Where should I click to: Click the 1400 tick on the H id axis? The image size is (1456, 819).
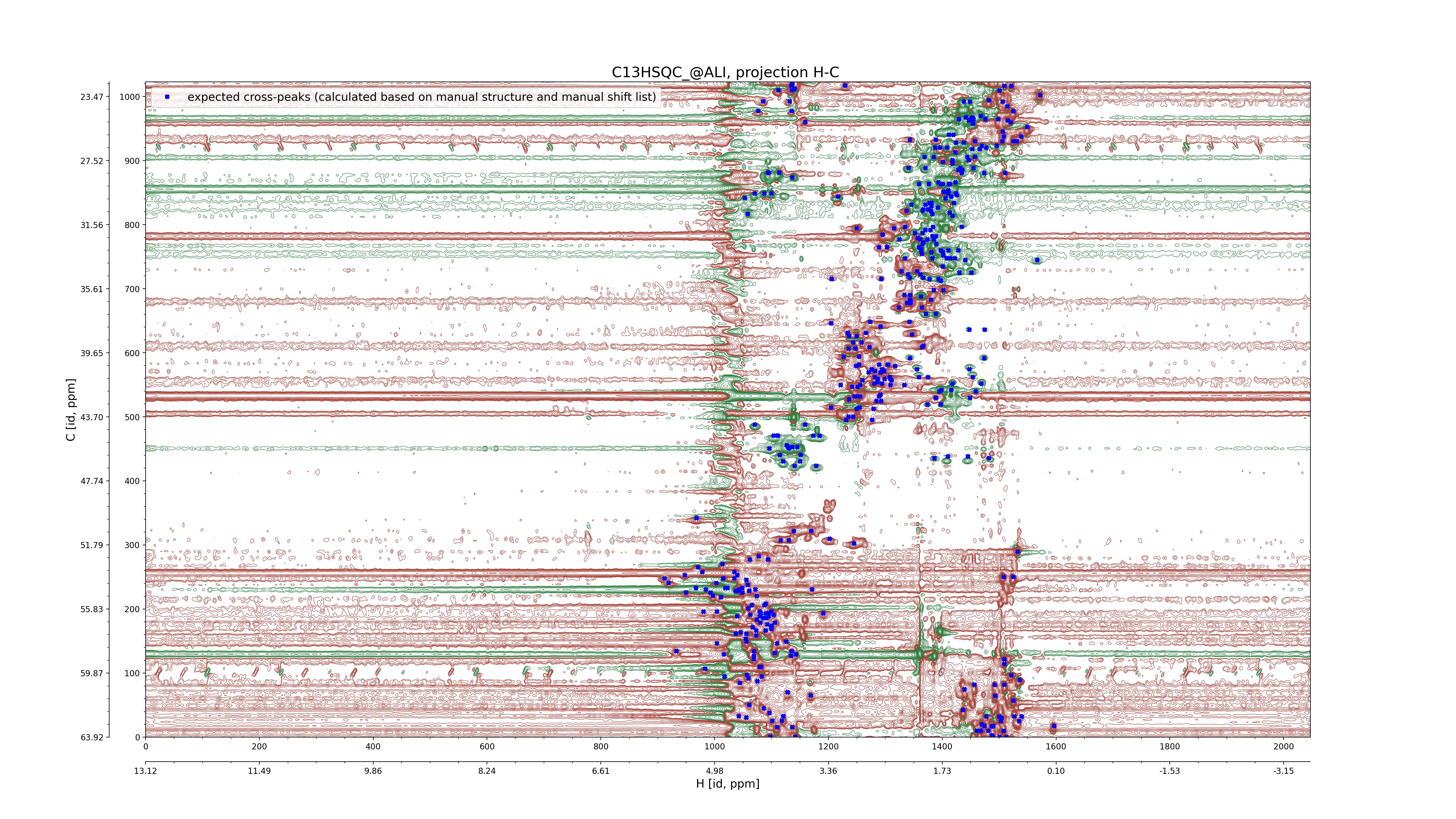[x=942, y=747]
